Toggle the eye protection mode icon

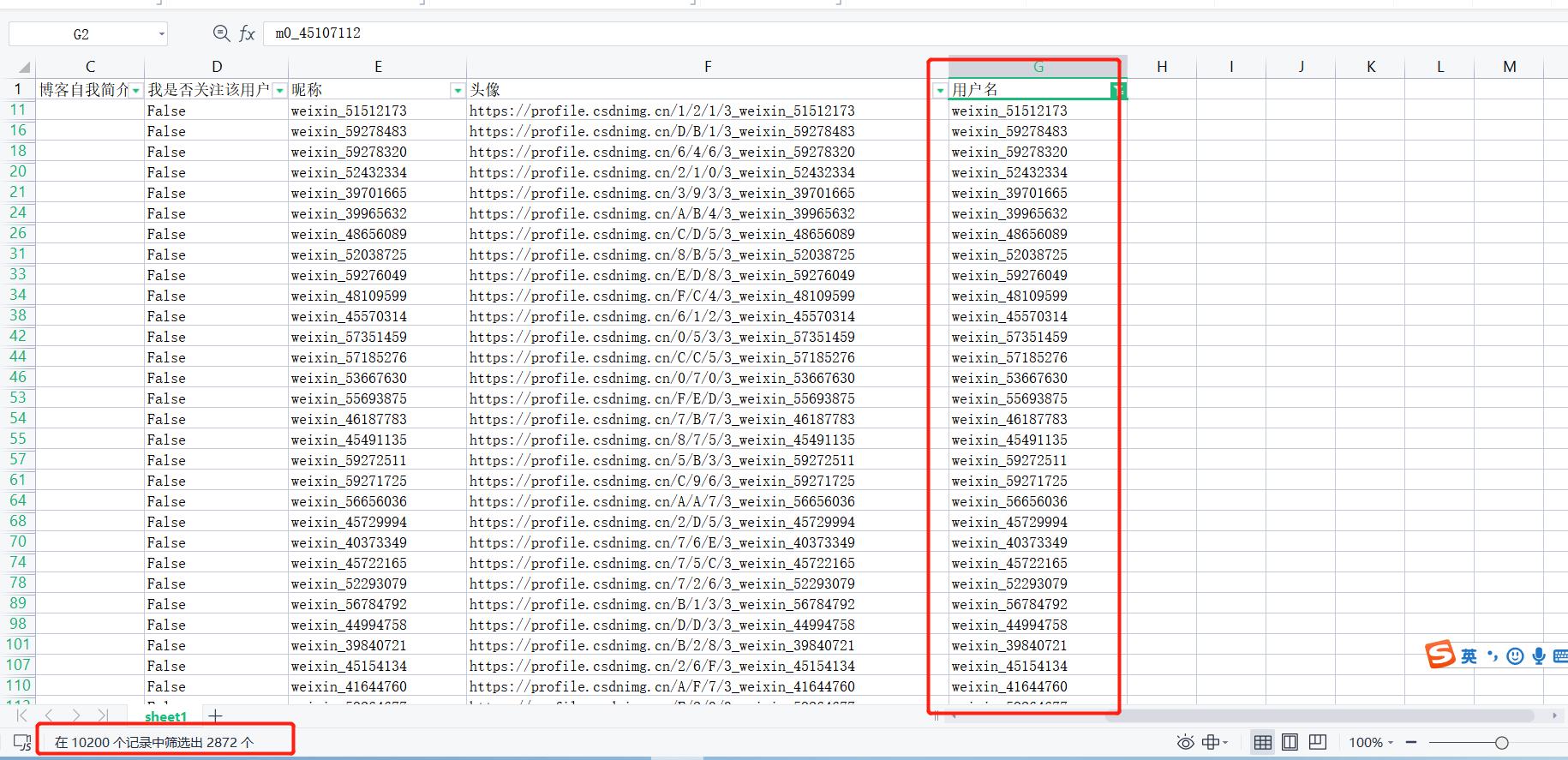coord(1185,742)
